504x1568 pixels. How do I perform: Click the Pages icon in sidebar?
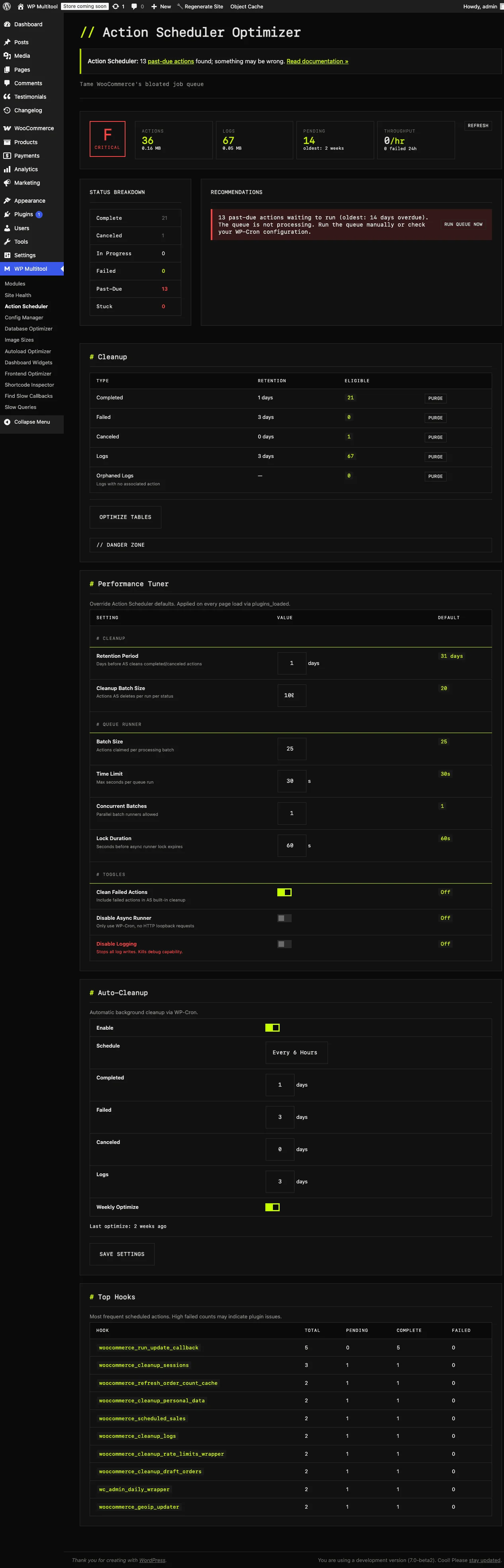click(x=7, y=69)
